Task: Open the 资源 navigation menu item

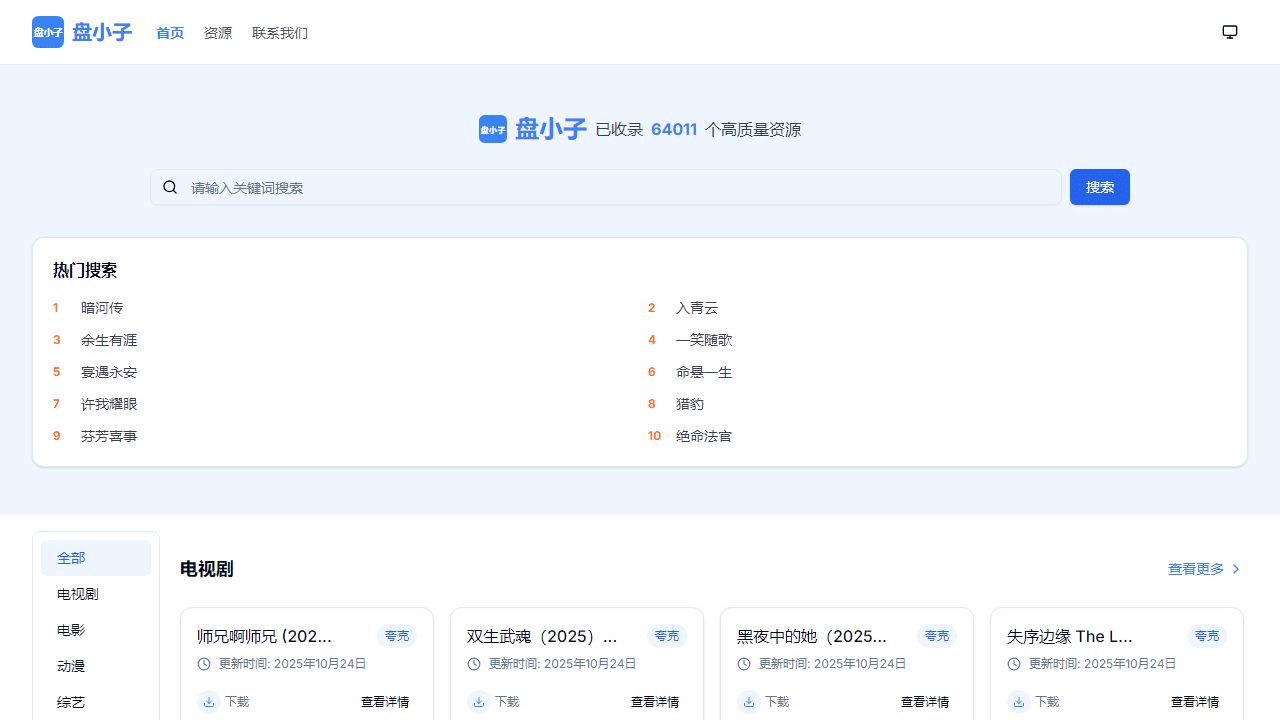Action: point(218,33)
